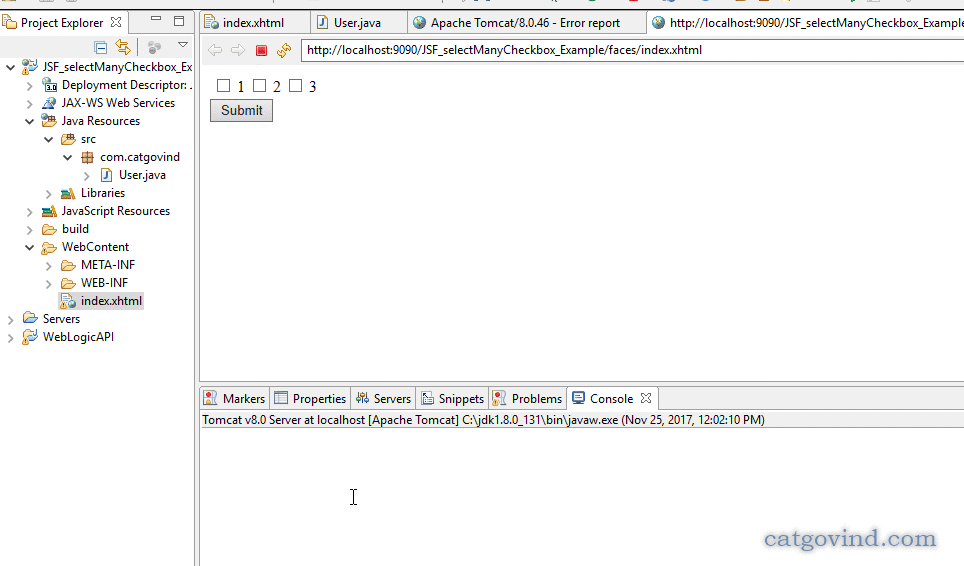Viewport: 964px width, 566px height.
Task: Click JavaScript Resources icon
Action: (x=49, y=211)
